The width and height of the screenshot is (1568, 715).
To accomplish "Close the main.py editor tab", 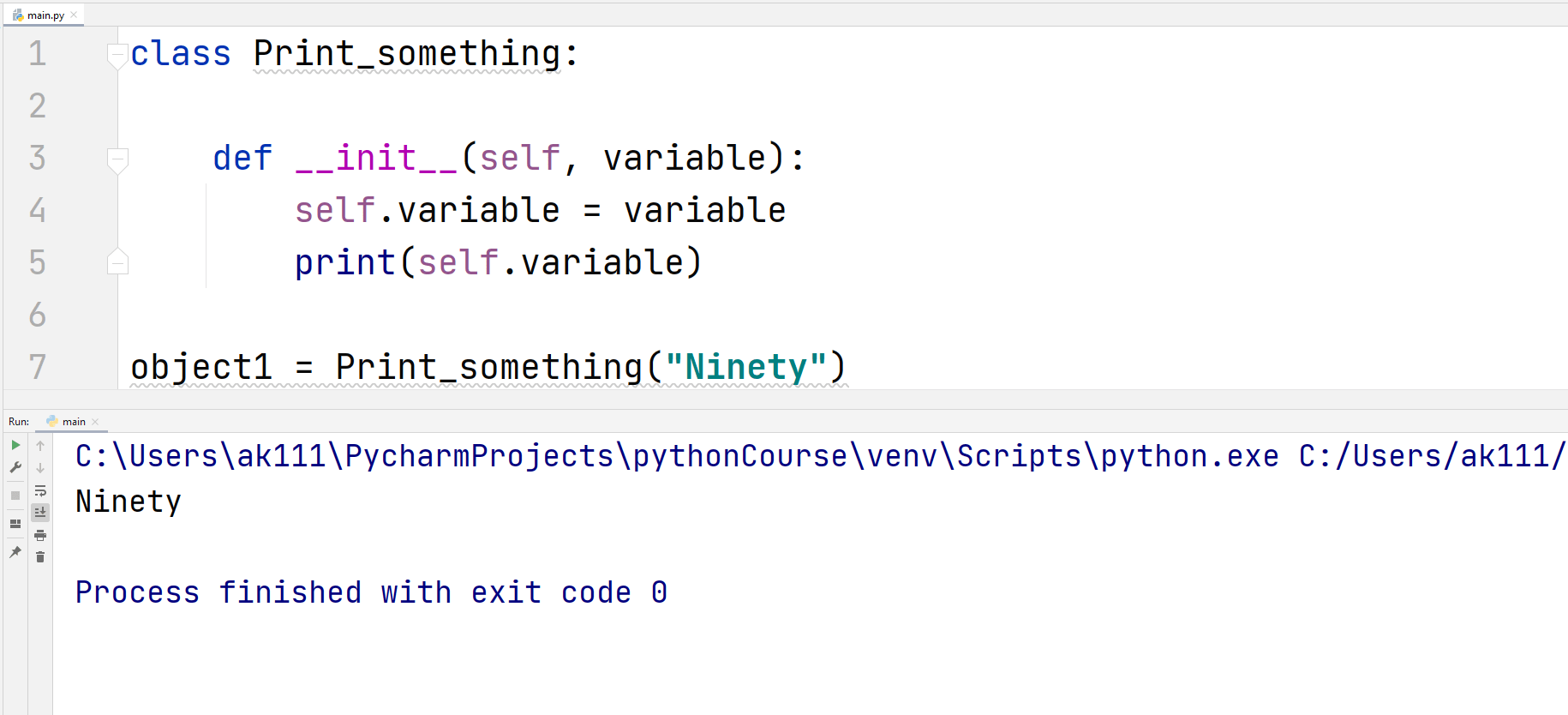I will (75, 15).
